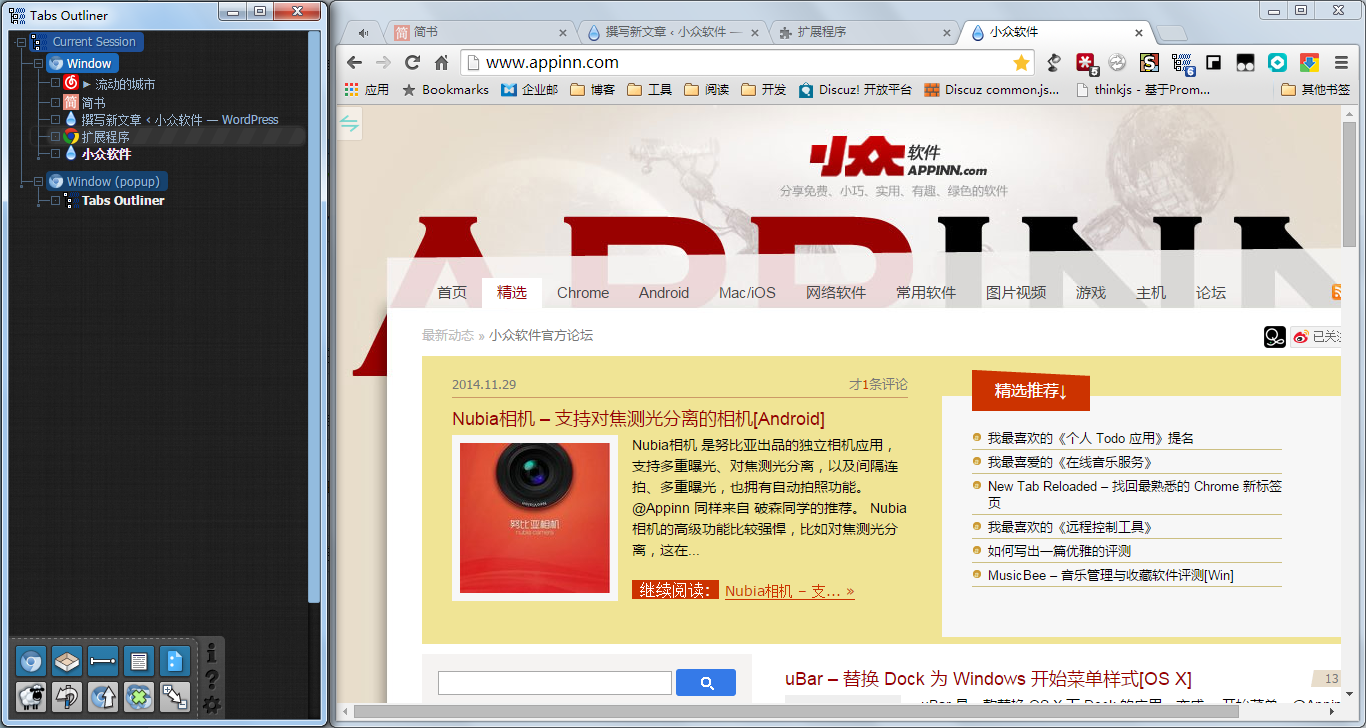Open the info 'i' icon in Tabs Outliner
The image size is (1366, 728).
211,653
